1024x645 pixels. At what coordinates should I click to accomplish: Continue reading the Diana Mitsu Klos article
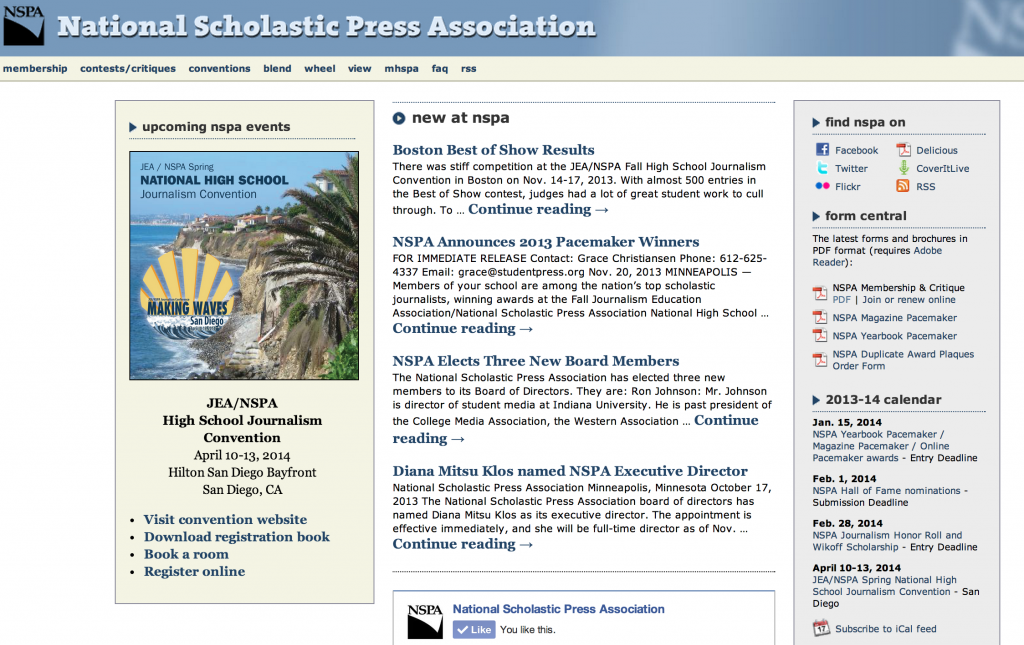pos(462,544)
